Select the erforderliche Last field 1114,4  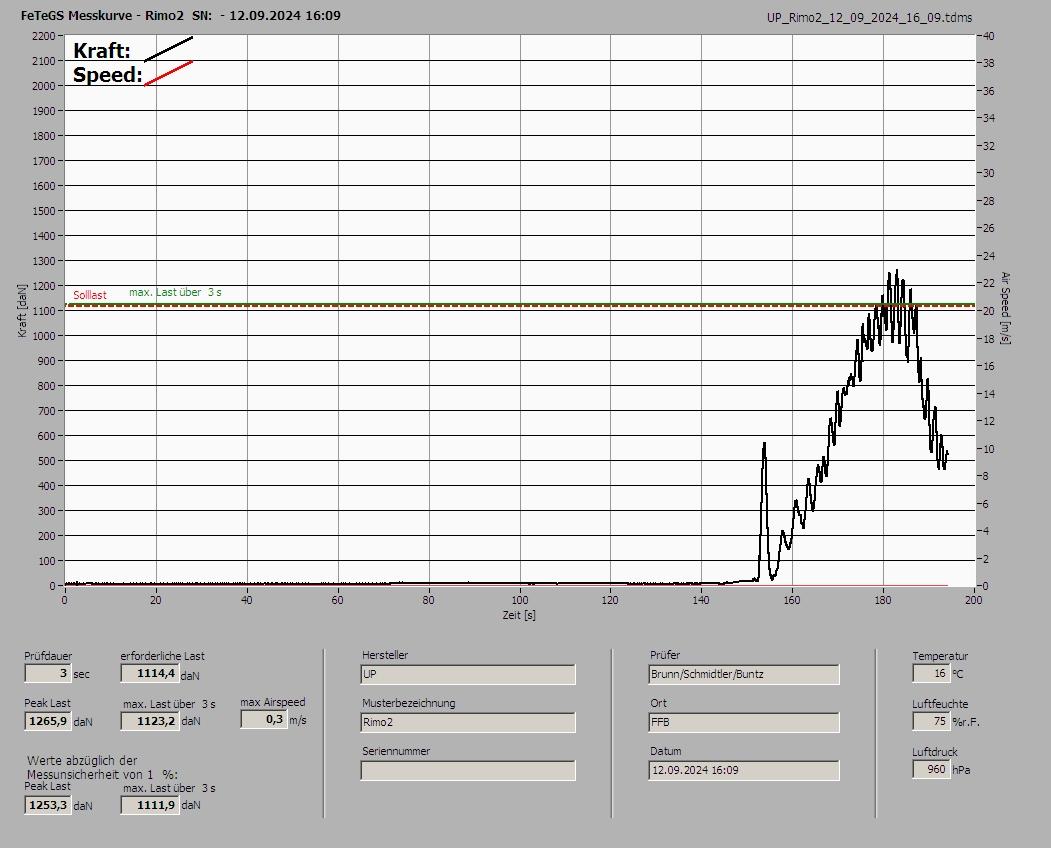(149, 673)
